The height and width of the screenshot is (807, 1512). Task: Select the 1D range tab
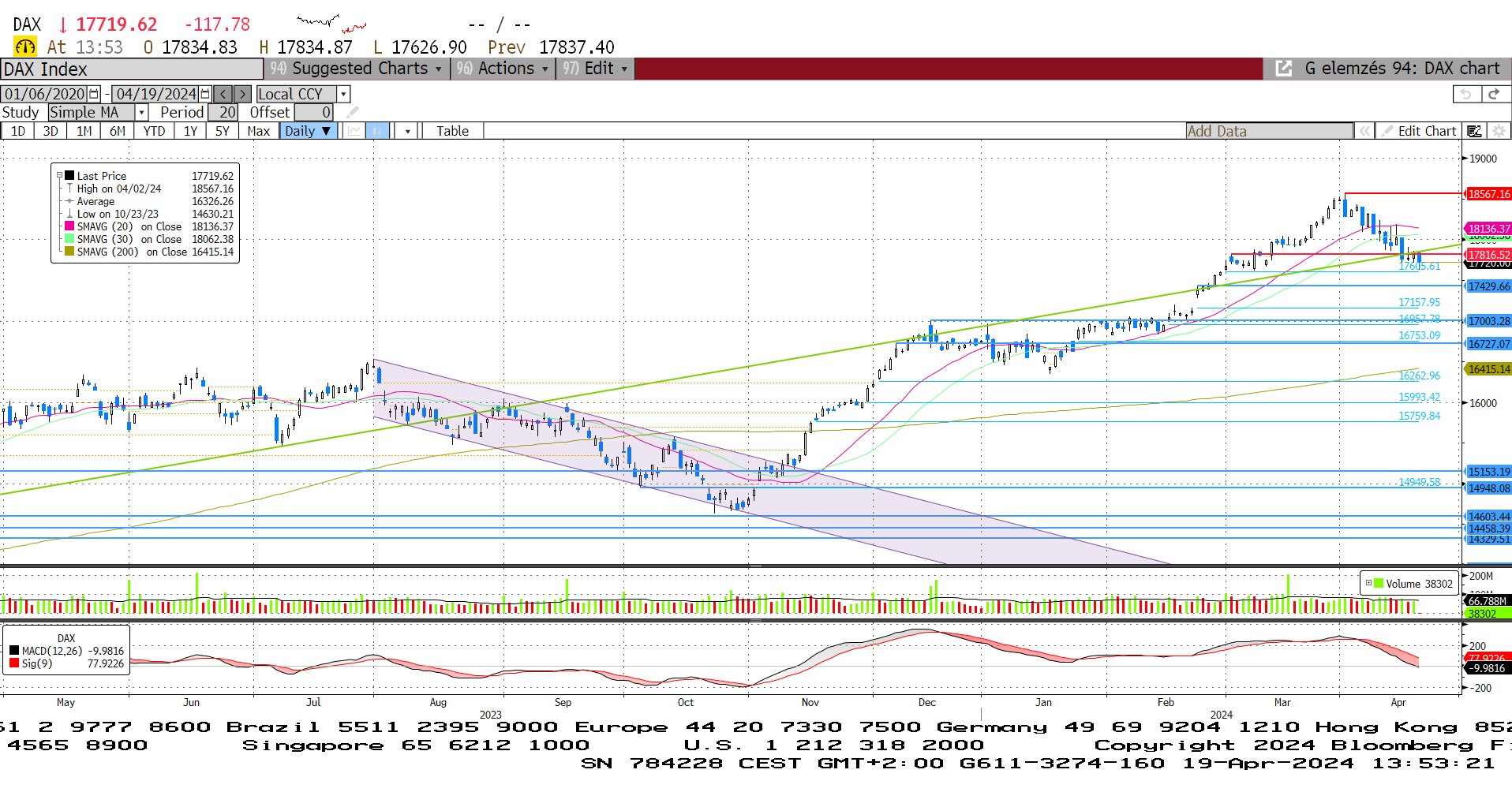(17, 131)
